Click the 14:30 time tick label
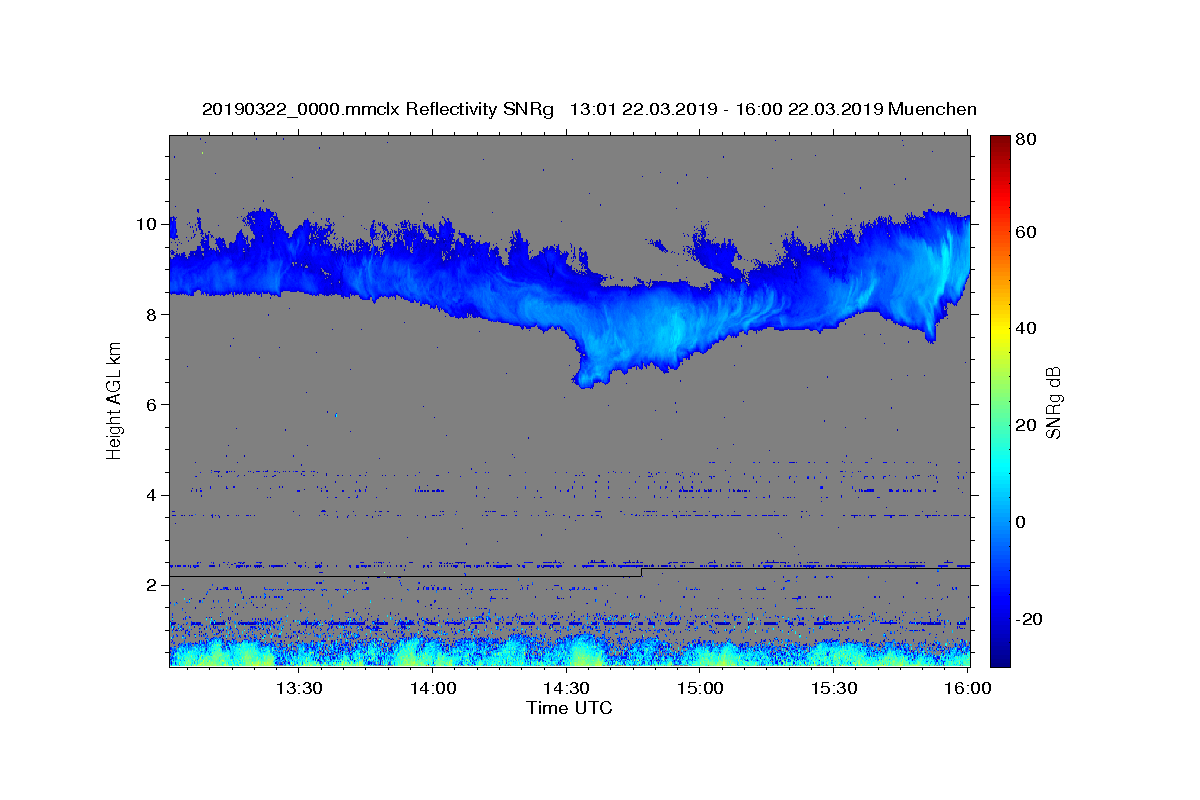This screenshot has height=800, width=1200. click(566, 688)
